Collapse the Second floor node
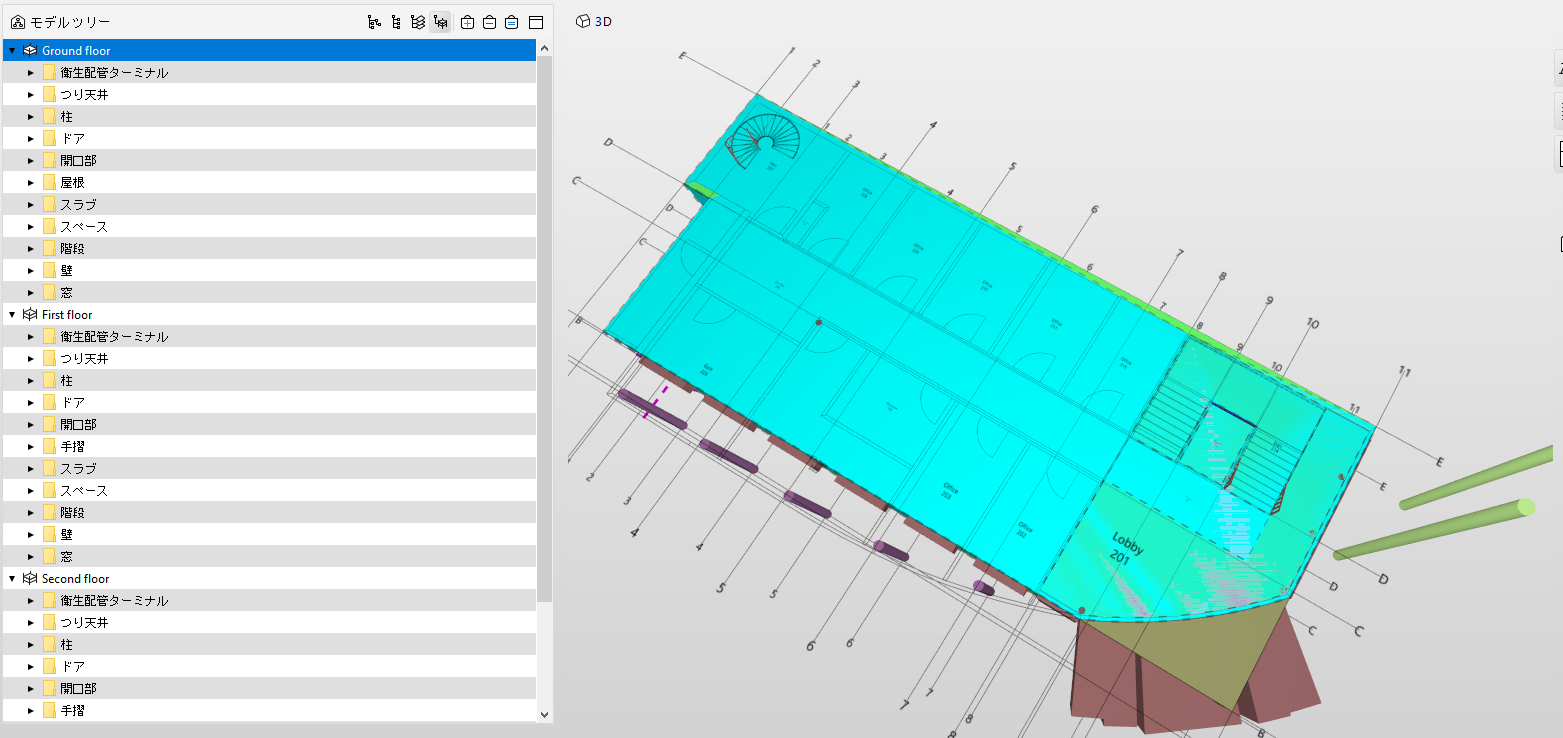 point(12,579)
